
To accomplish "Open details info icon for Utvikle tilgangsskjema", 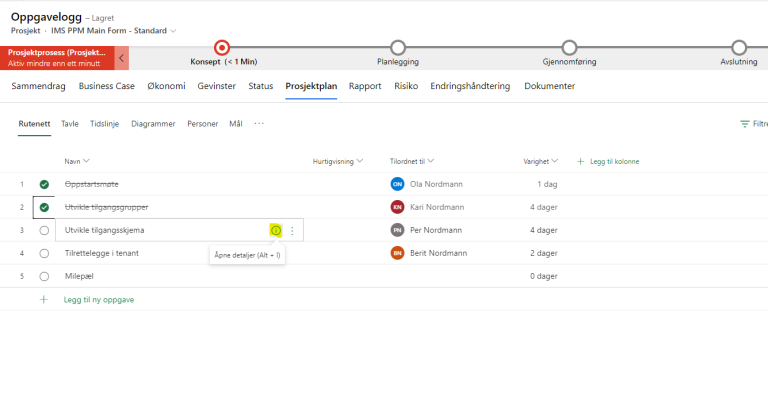I will pyautogui.click(x=276, y=230).
